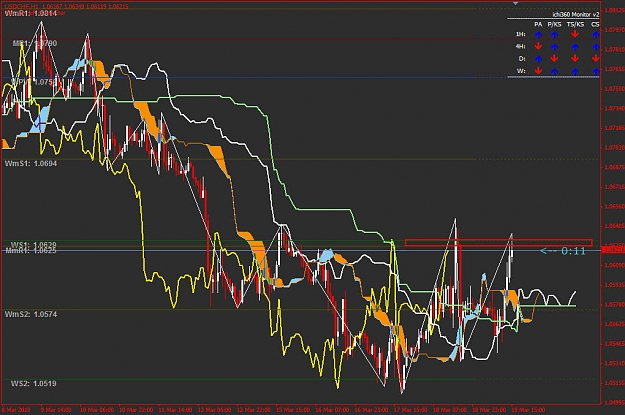Click the 1H TS/KS down arrow

(575, 34)
